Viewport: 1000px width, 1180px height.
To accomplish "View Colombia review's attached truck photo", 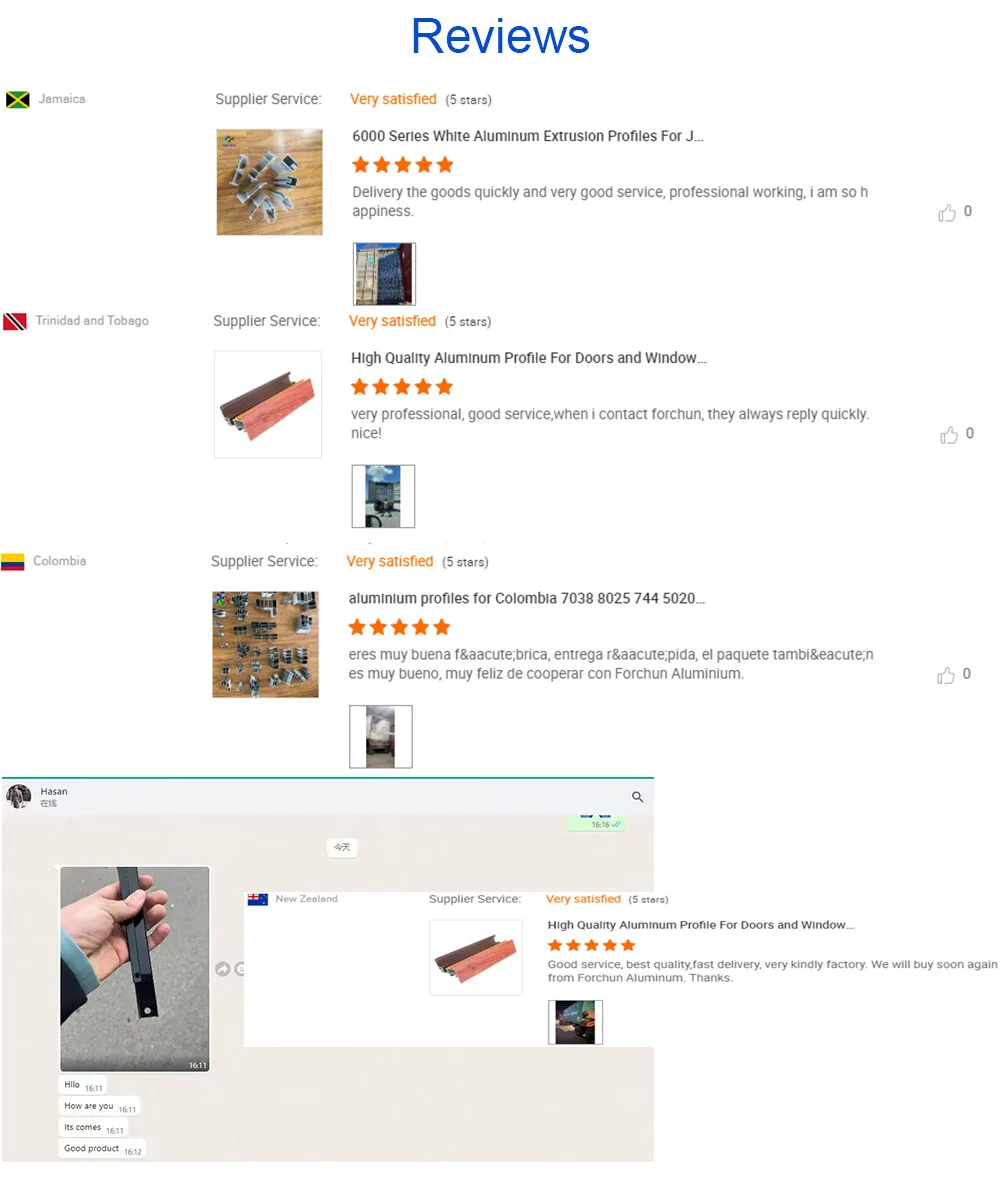I will pos(381,737).
